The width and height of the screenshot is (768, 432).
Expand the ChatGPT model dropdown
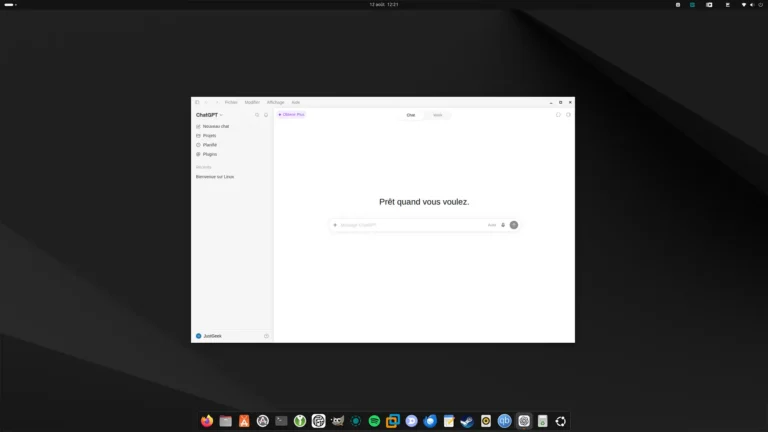209,115
